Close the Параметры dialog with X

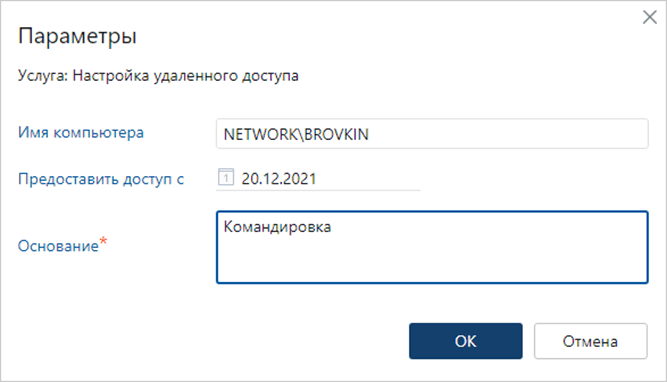(650, 17)
